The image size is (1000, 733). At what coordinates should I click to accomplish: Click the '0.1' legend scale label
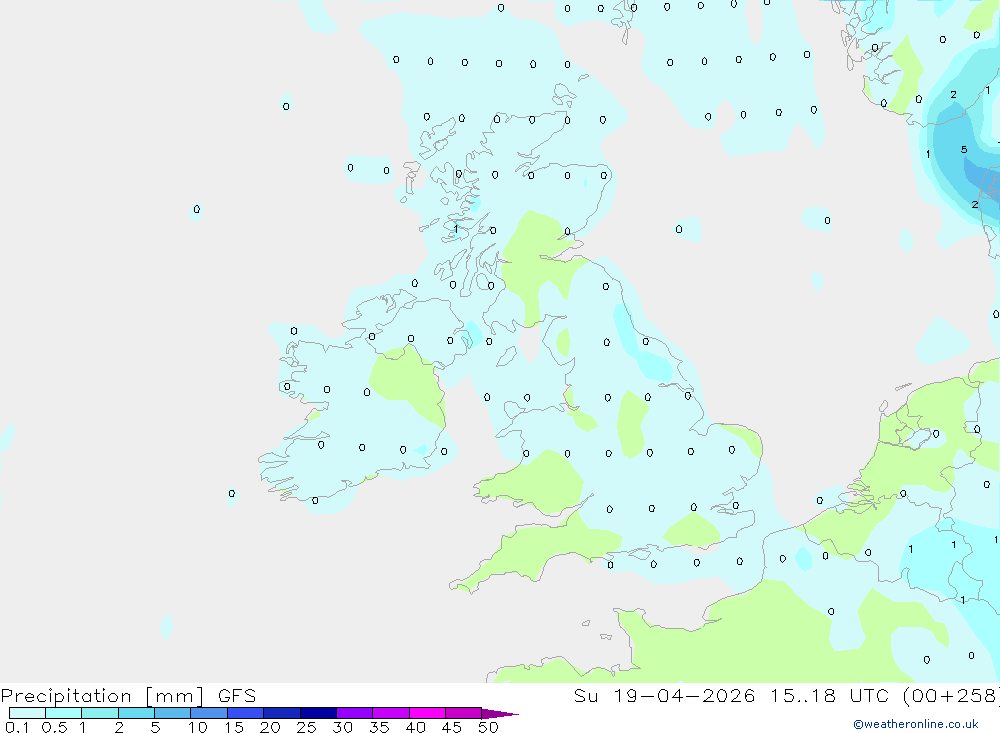click(17, 727)
